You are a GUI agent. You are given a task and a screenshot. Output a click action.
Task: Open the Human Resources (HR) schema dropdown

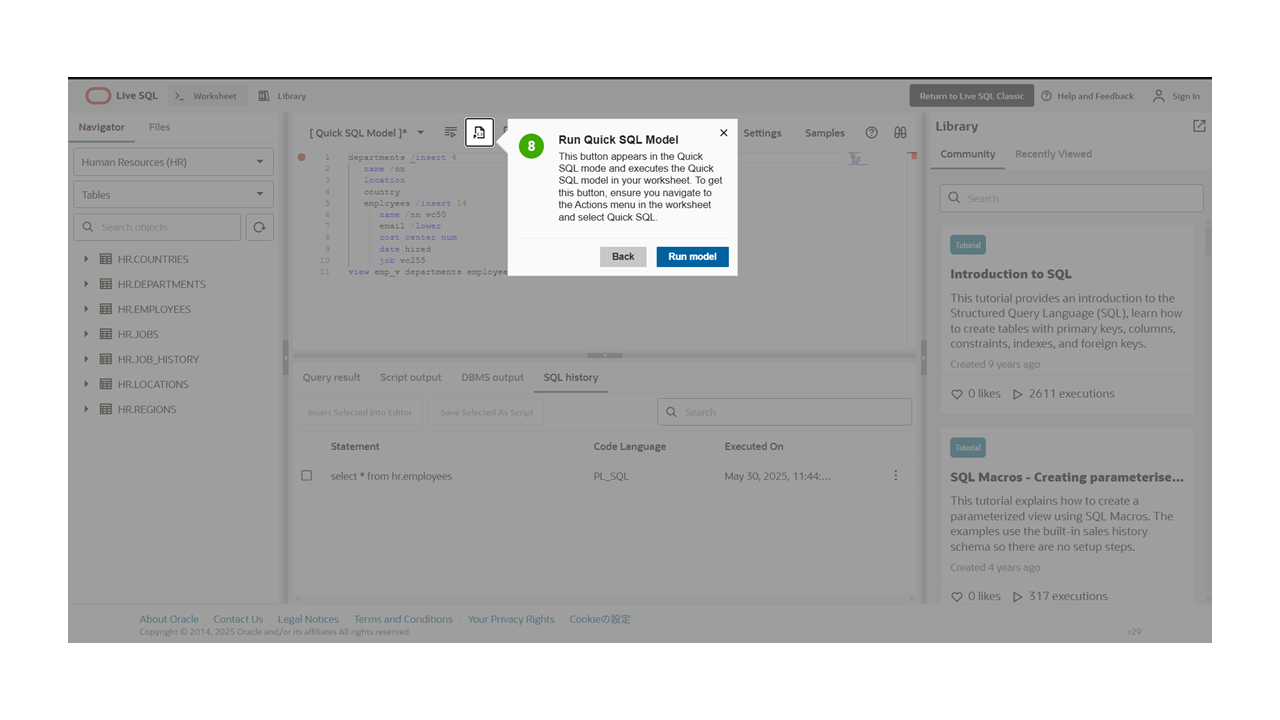pyautogui.click(x=172, y=161)
